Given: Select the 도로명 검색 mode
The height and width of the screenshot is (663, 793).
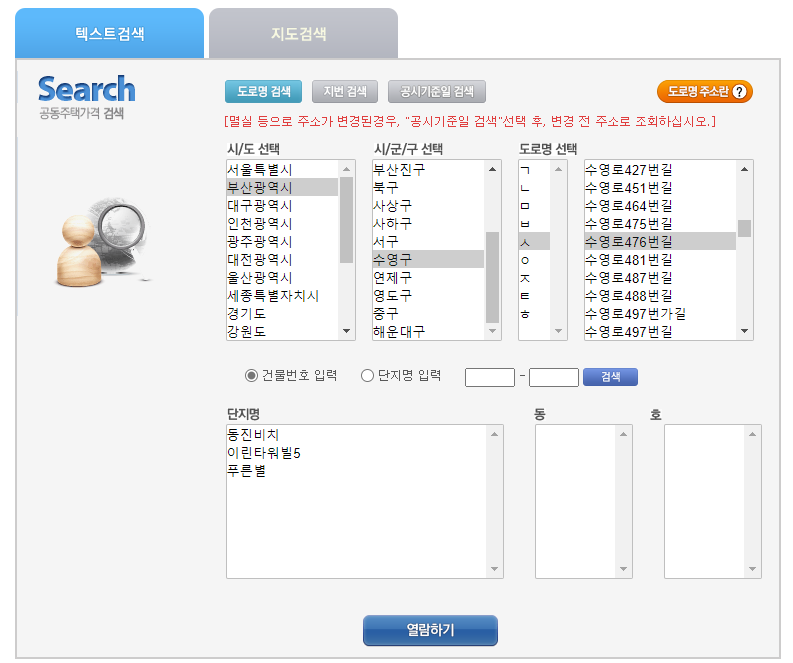Looking at the screenshot, I should [x=263, y=92].
